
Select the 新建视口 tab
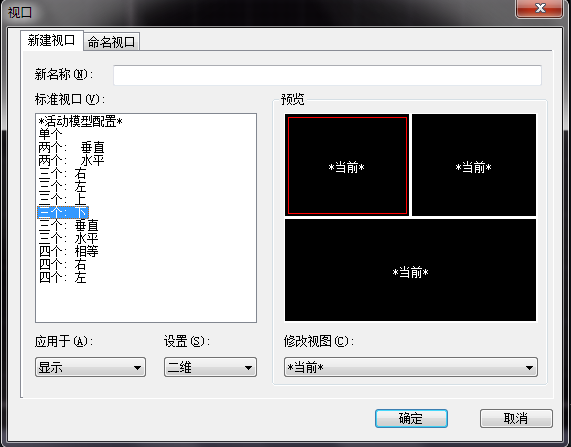(52, 40)
